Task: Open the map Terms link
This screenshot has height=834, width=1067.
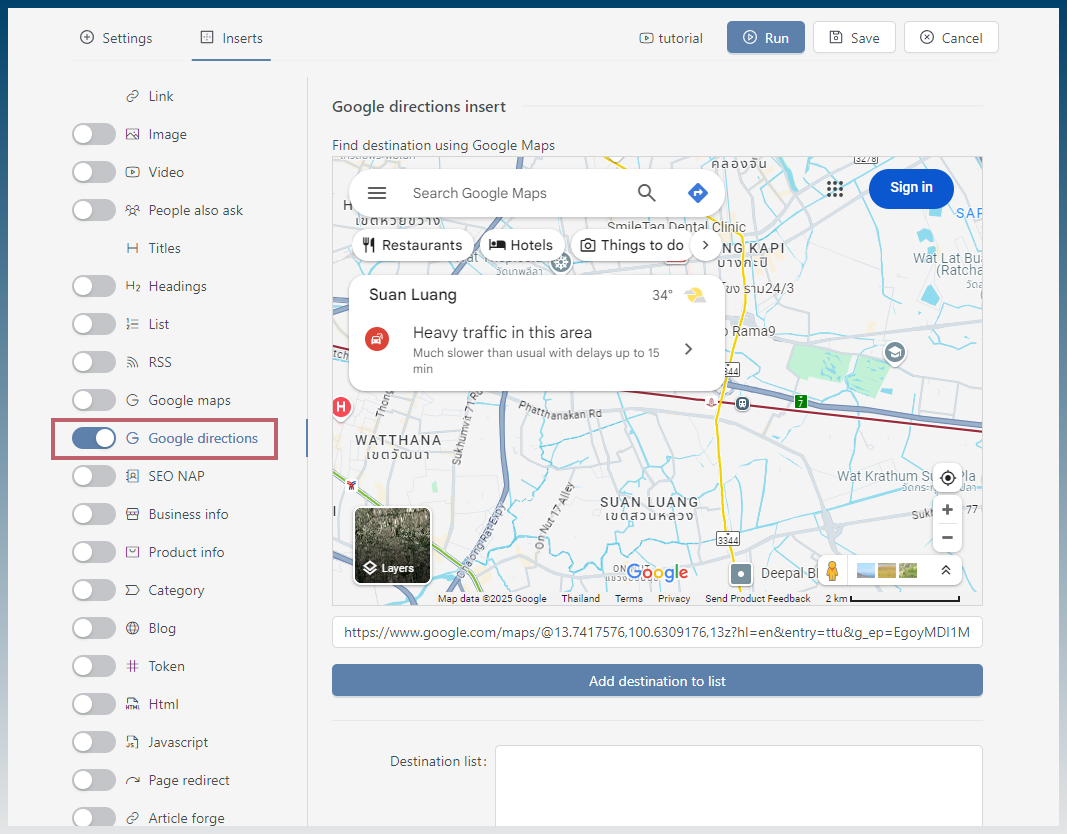Action: tap(629, 599)
